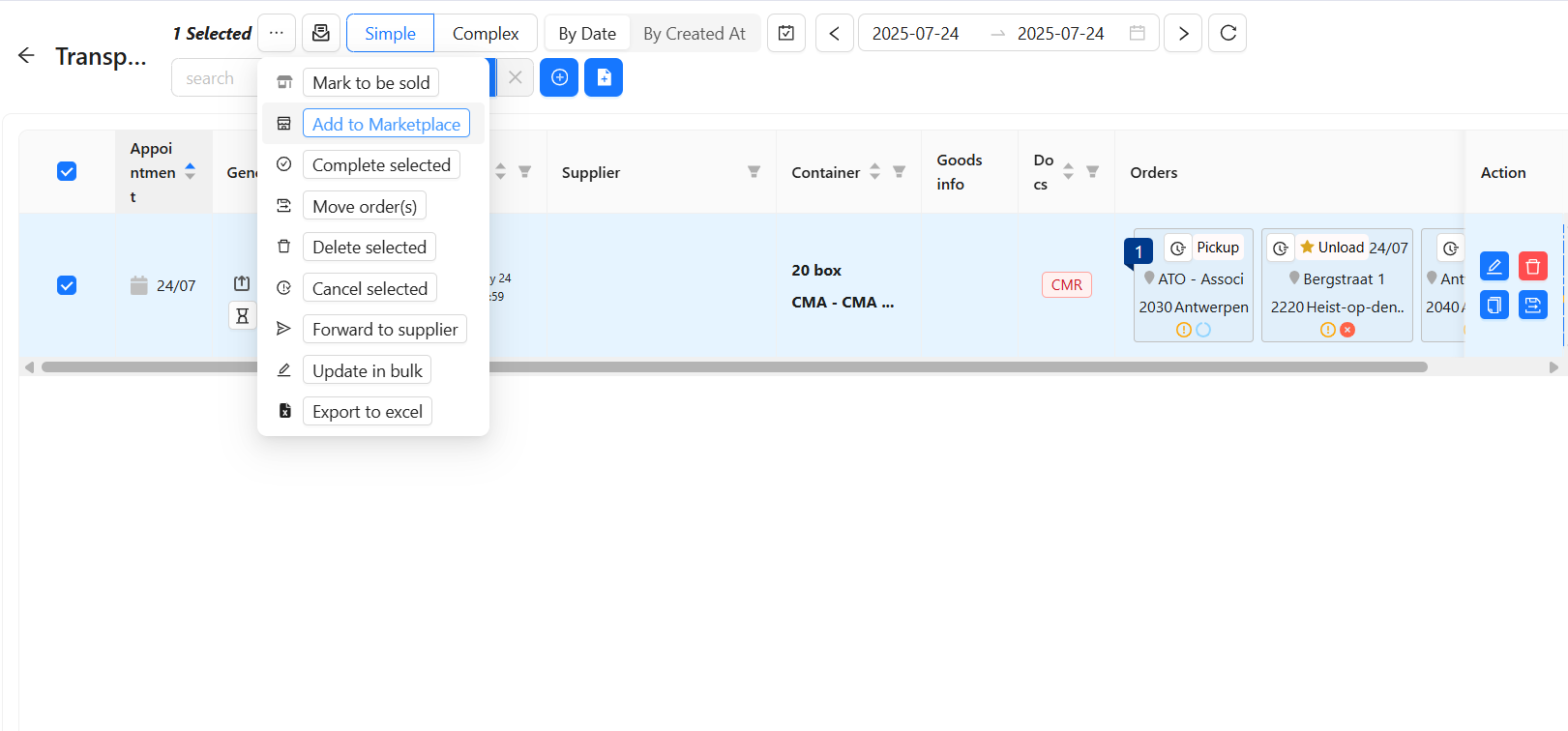Duplicate the row with copy icon
1568x731 pixels.
(x=1494, y=306)
